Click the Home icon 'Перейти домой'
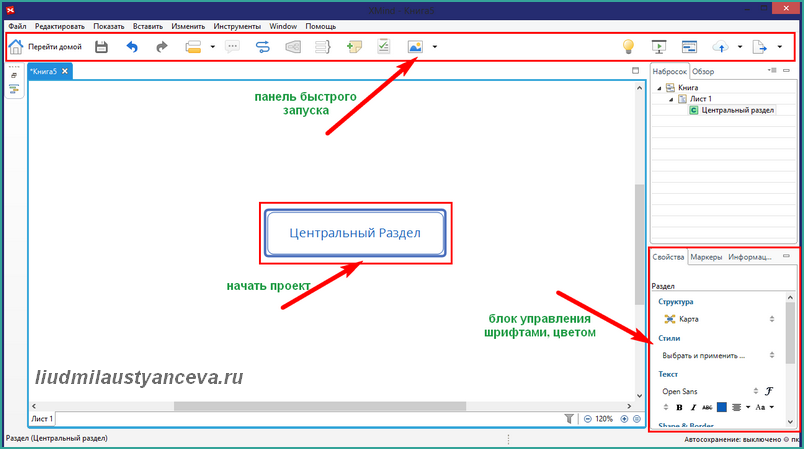 [x=16, y=47]
